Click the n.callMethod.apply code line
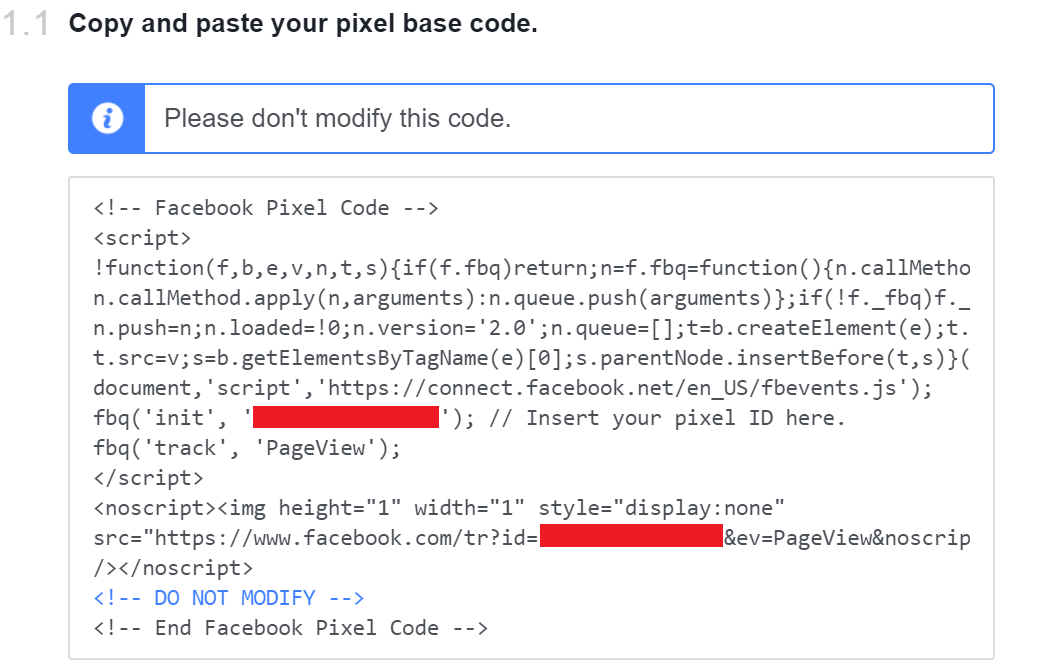This screenshot has width=1037, height=662. coord(532,298)
